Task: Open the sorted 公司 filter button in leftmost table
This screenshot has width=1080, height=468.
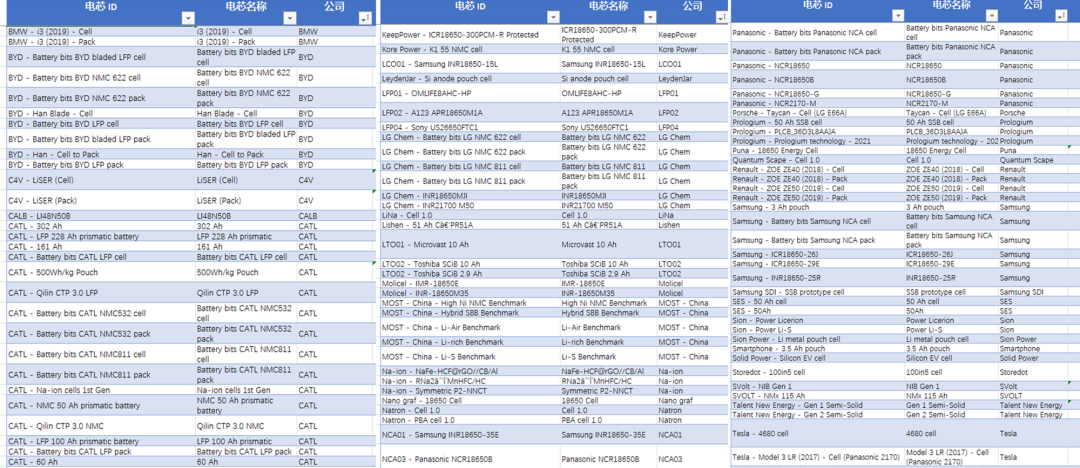Action: click(364, 19)
